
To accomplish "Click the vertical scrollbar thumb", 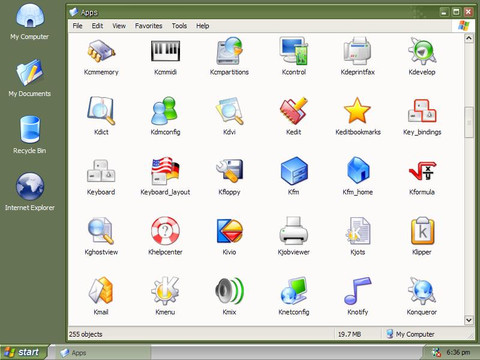I will (x=469, y=122).
